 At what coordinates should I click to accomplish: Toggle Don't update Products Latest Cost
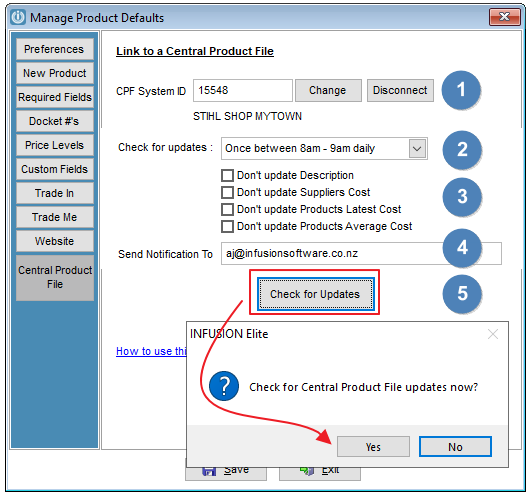pyautogui.click(x=227, y=209)
